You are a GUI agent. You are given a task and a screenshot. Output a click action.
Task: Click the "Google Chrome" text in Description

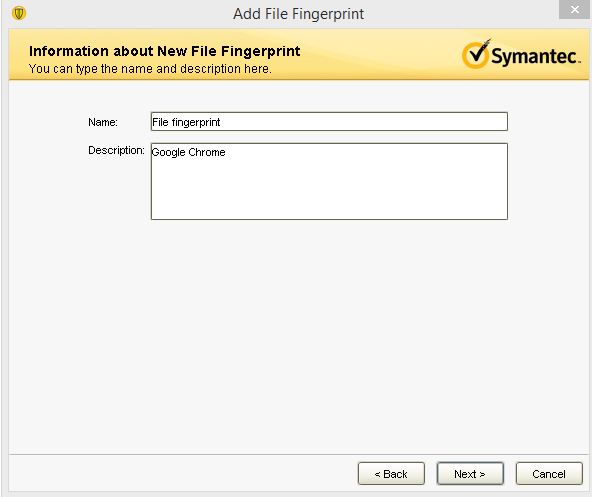point(188,152)
